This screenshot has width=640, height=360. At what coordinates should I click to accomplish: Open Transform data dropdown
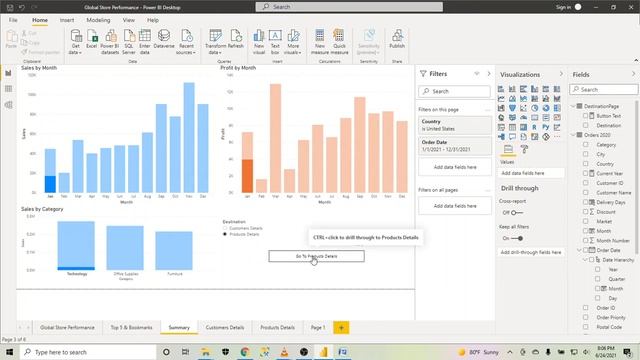216,42
